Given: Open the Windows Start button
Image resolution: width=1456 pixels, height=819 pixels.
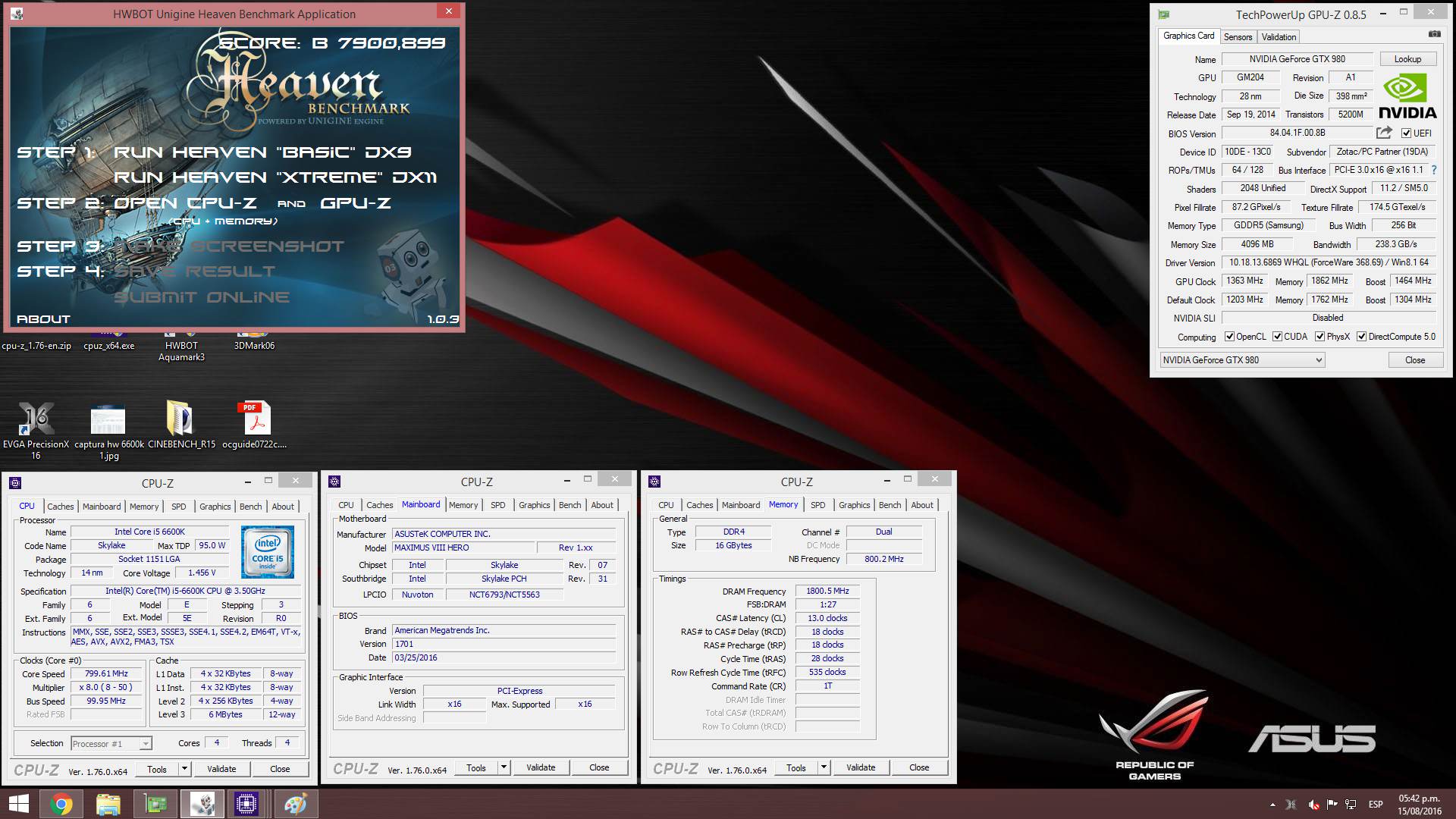Looking at the screenshot, I should pos(18,804).
